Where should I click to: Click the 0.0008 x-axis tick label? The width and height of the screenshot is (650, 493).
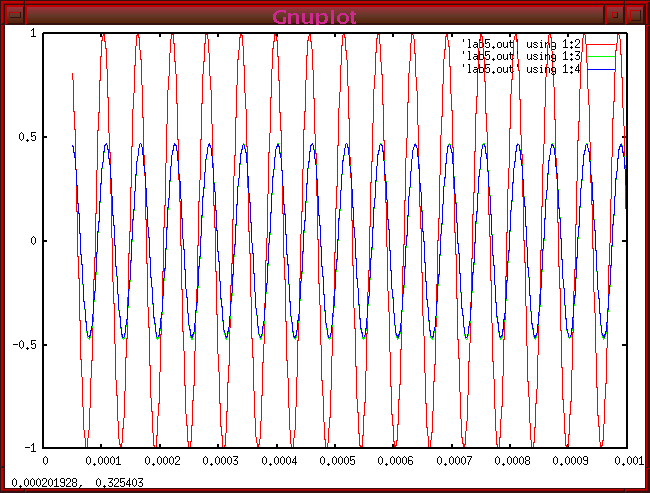click(x=511, y=462)
